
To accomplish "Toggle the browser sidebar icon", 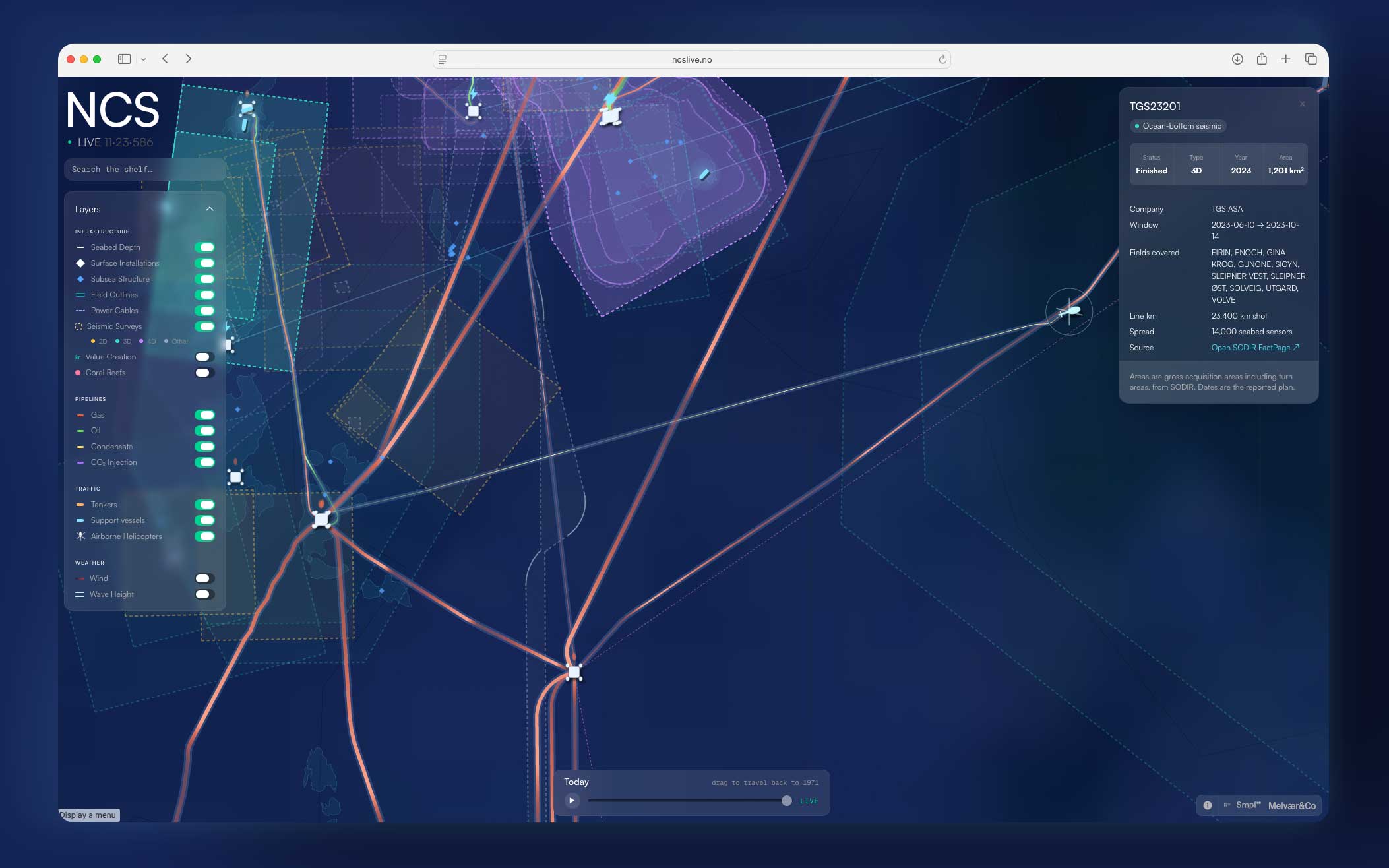I will click(124, 59).
